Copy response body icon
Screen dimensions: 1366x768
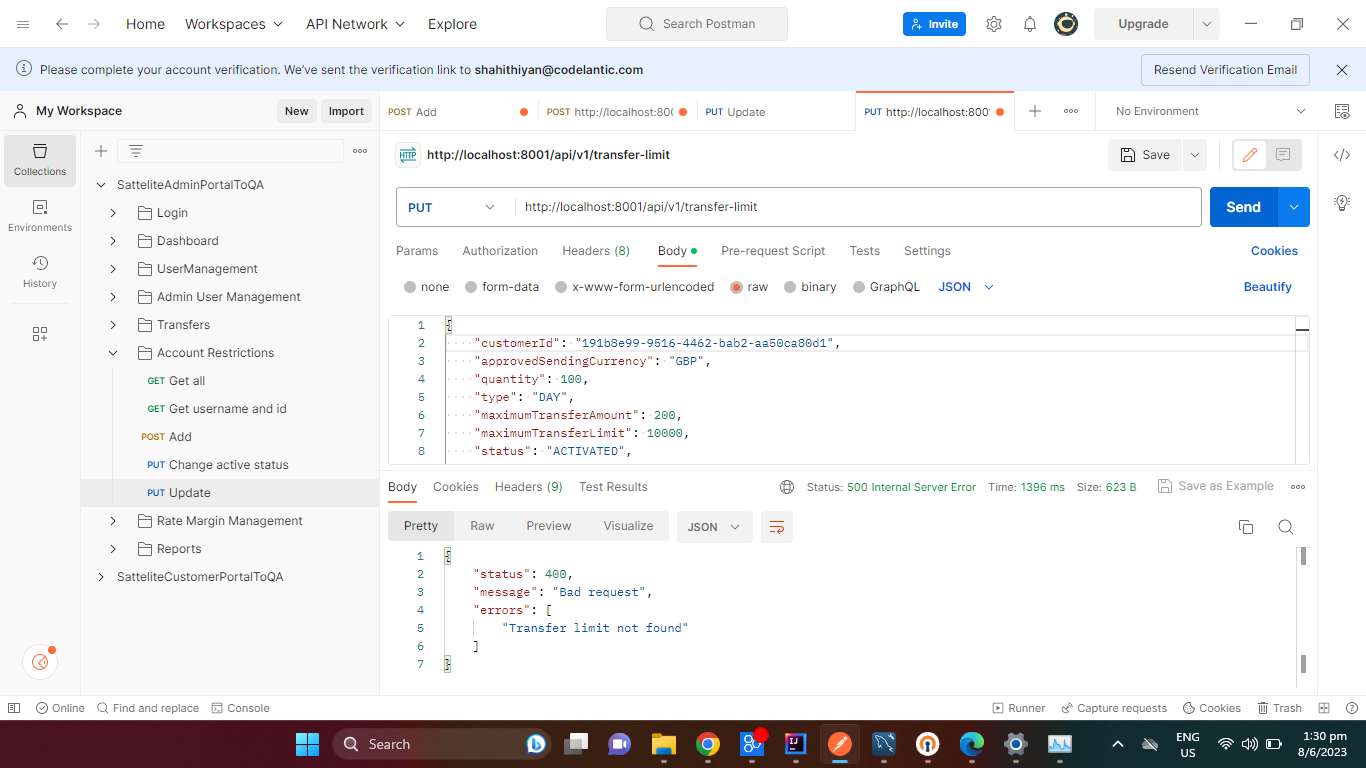point(1246,527)
